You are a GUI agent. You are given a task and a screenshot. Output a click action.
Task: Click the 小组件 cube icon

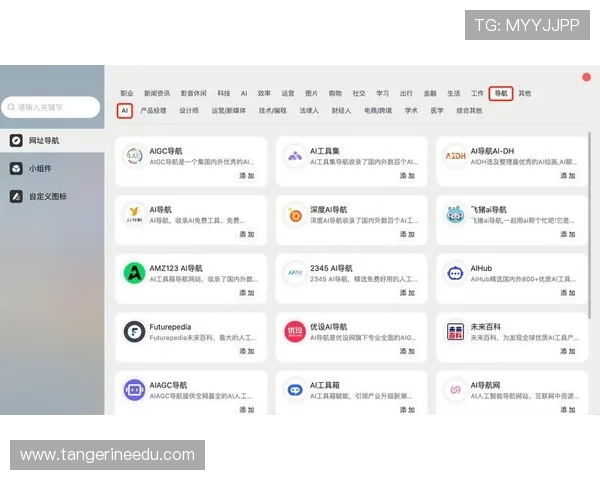click(16, 168)
